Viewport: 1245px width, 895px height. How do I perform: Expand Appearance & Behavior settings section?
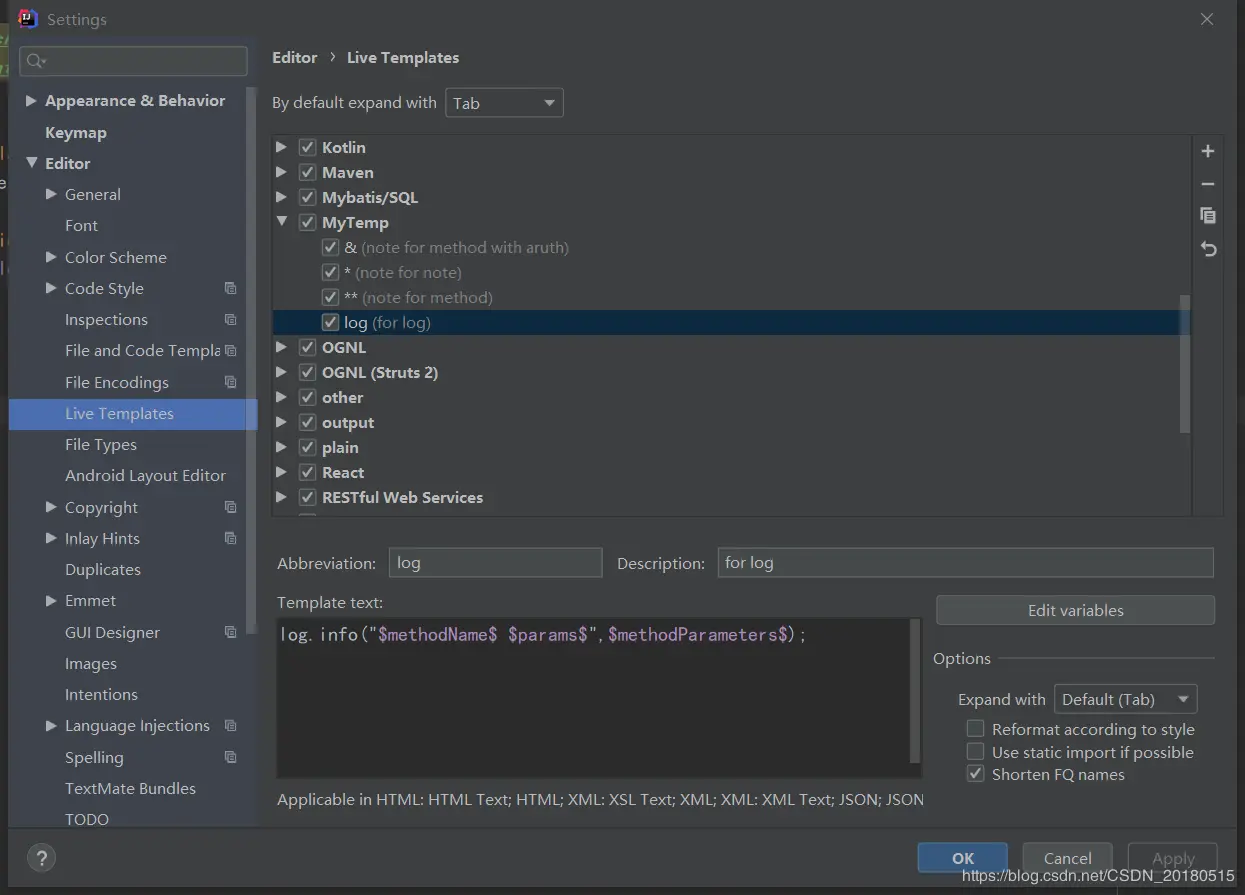coord(31,101)
